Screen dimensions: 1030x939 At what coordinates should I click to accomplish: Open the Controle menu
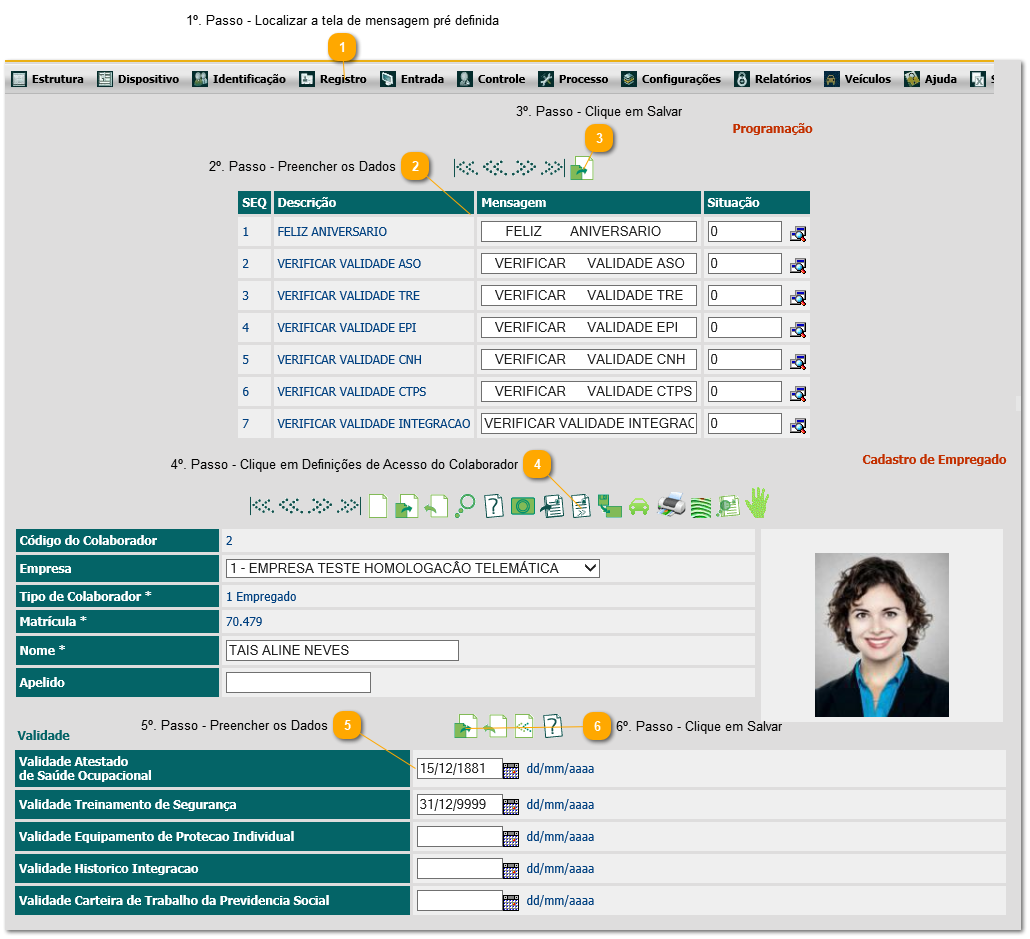[x=491, y=79]
